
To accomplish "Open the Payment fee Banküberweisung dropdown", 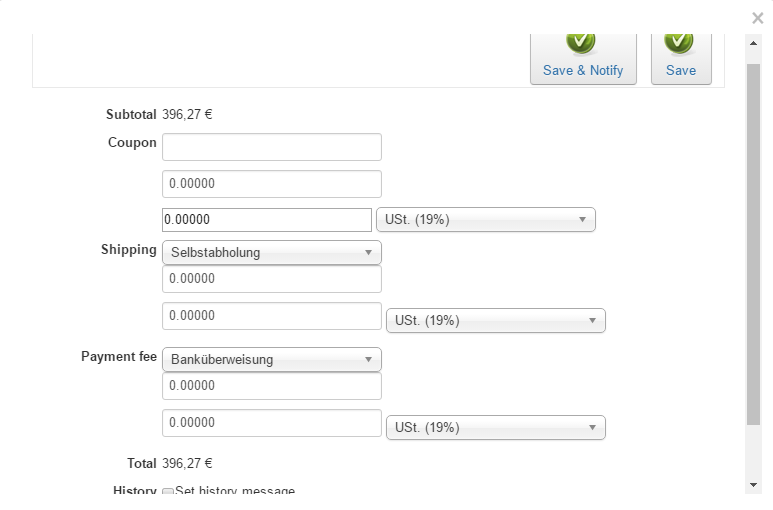I will coord(271,360).
